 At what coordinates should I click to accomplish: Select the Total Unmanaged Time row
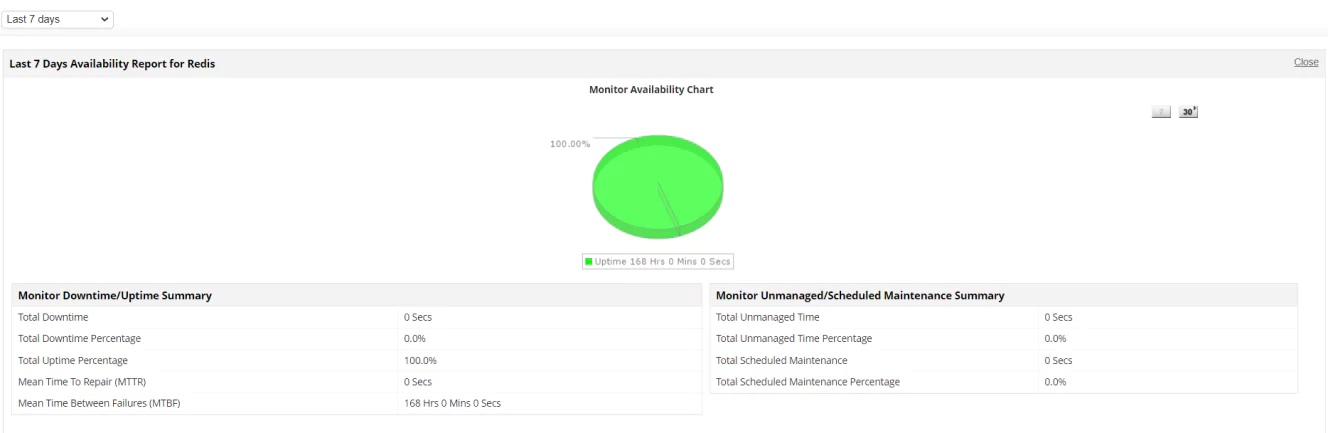click(x=1004, y=317)
